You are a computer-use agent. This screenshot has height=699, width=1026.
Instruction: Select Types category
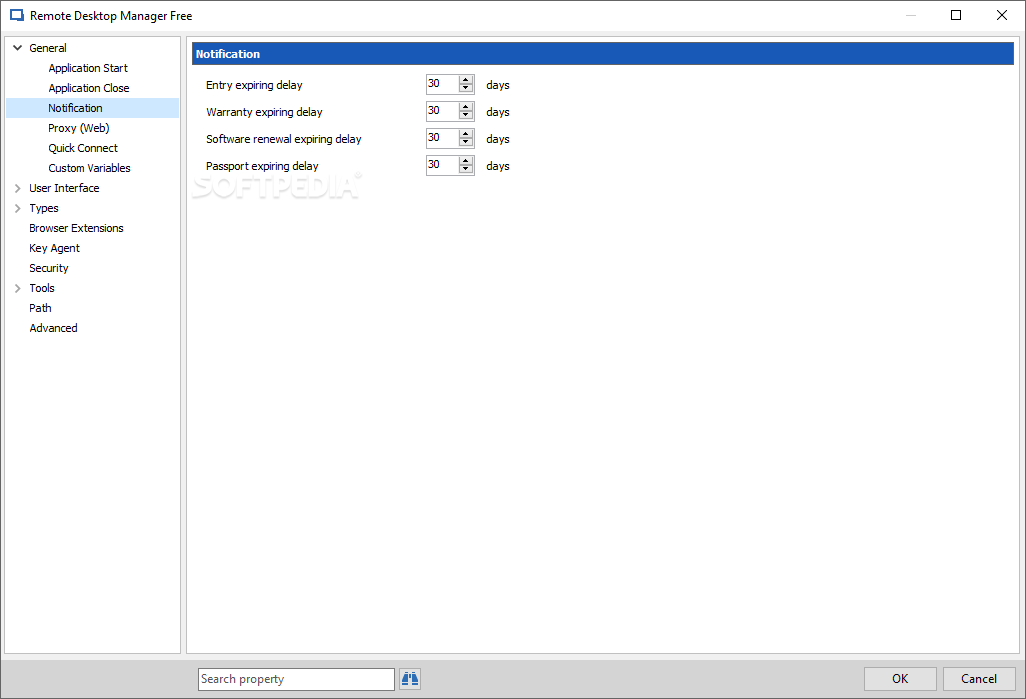tap(44, 208)
